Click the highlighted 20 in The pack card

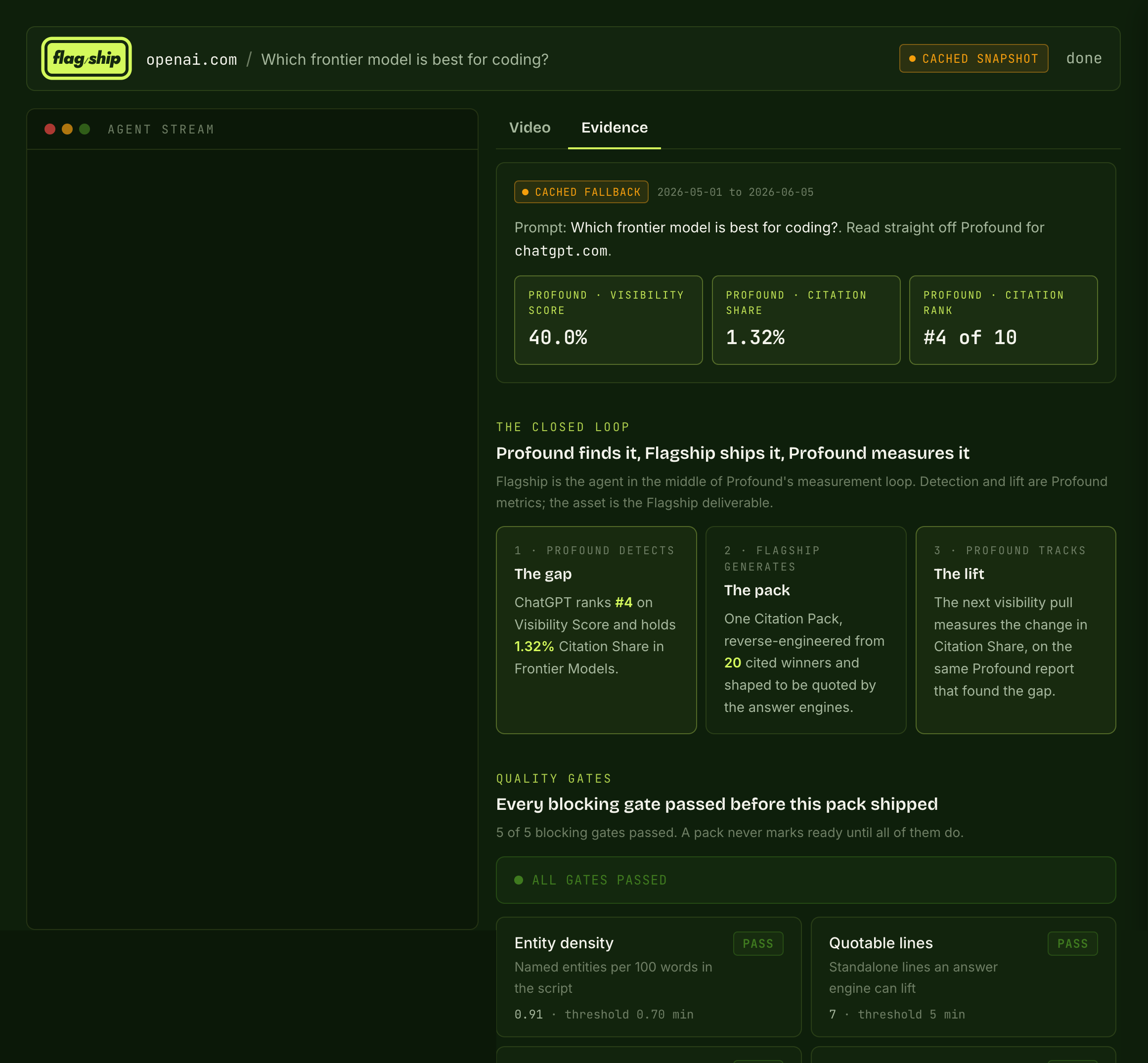point(732,663)
